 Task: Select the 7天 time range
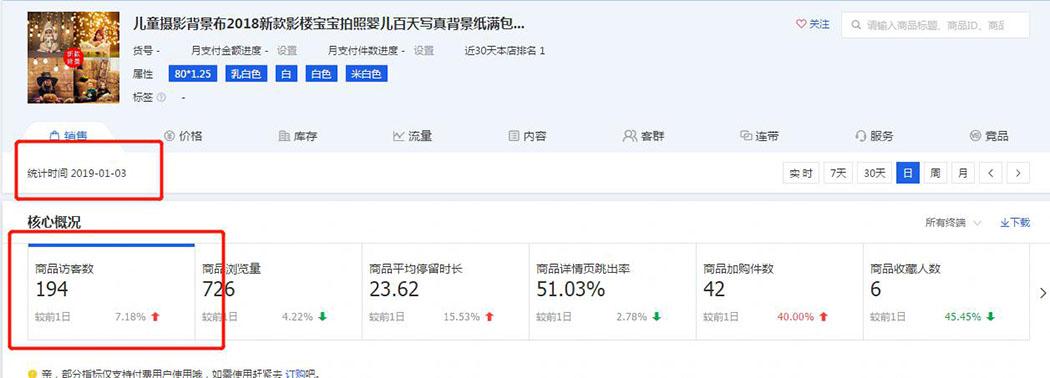coord(838,173)
